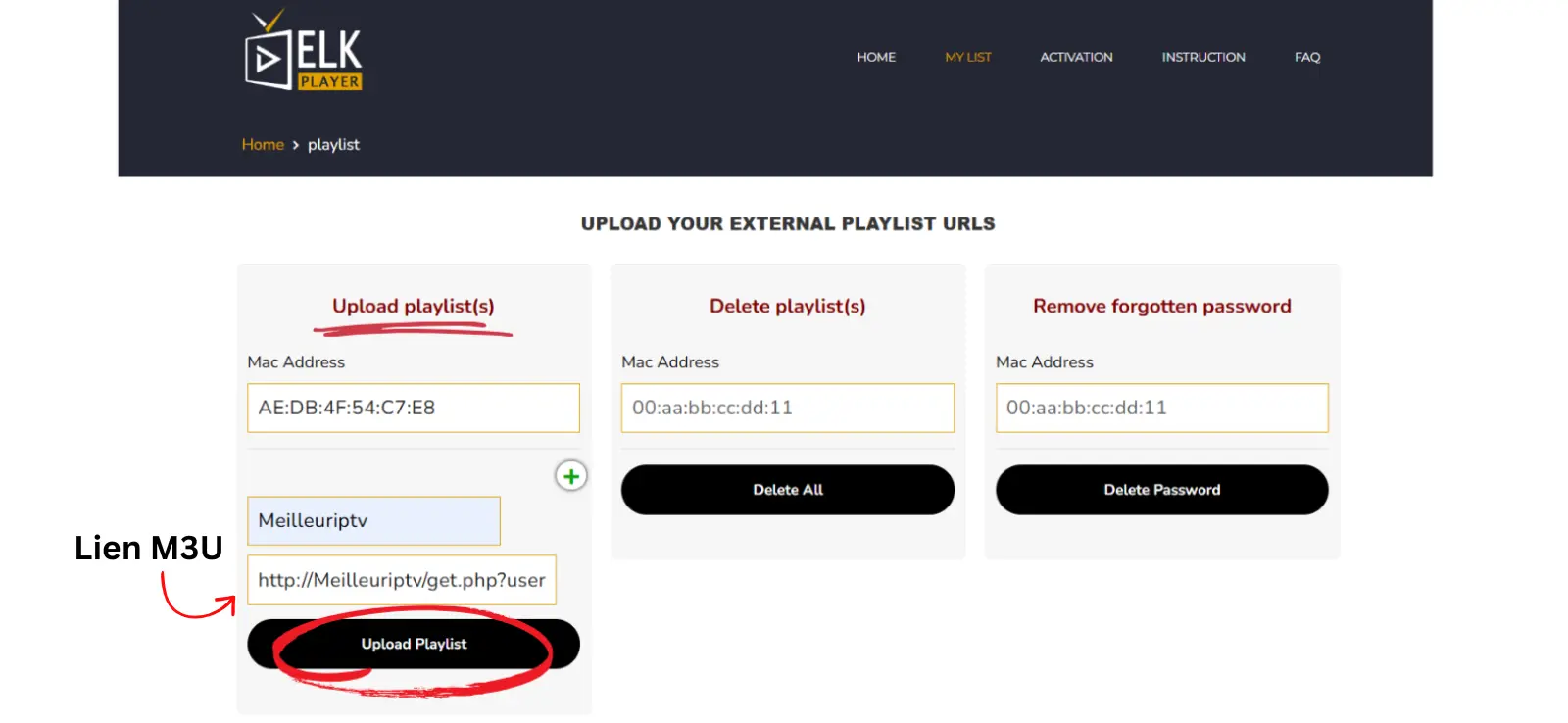
Task: Open the ACTIVATION menu item
Action: tap(1076, 57)
